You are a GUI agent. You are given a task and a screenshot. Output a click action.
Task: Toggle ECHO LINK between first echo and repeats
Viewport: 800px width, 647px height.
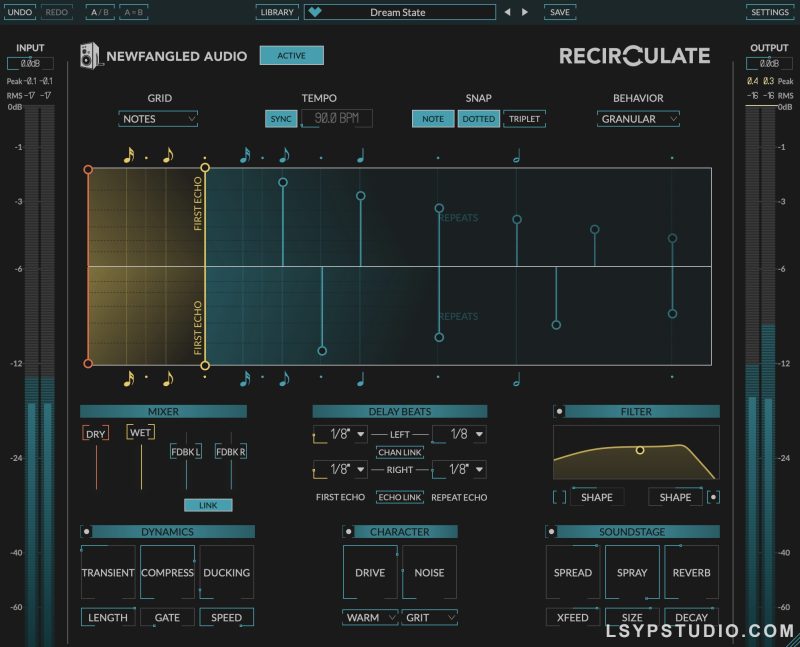[399, 496]
